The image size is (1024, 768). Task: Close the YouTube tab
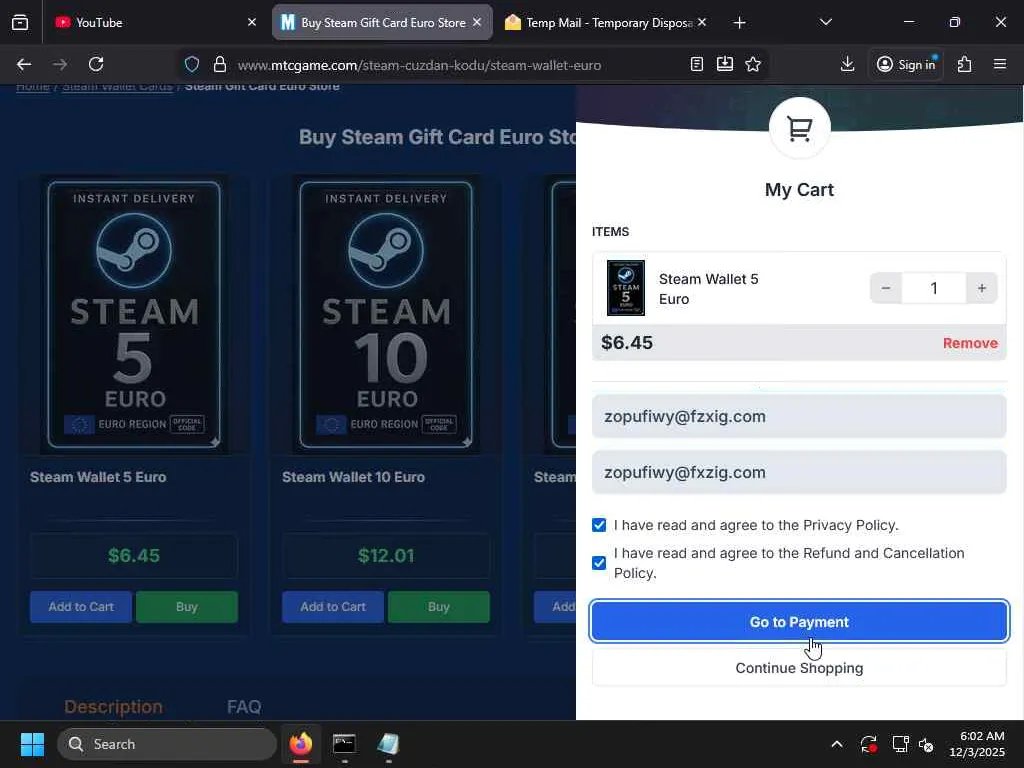click(x=252, y=22)
